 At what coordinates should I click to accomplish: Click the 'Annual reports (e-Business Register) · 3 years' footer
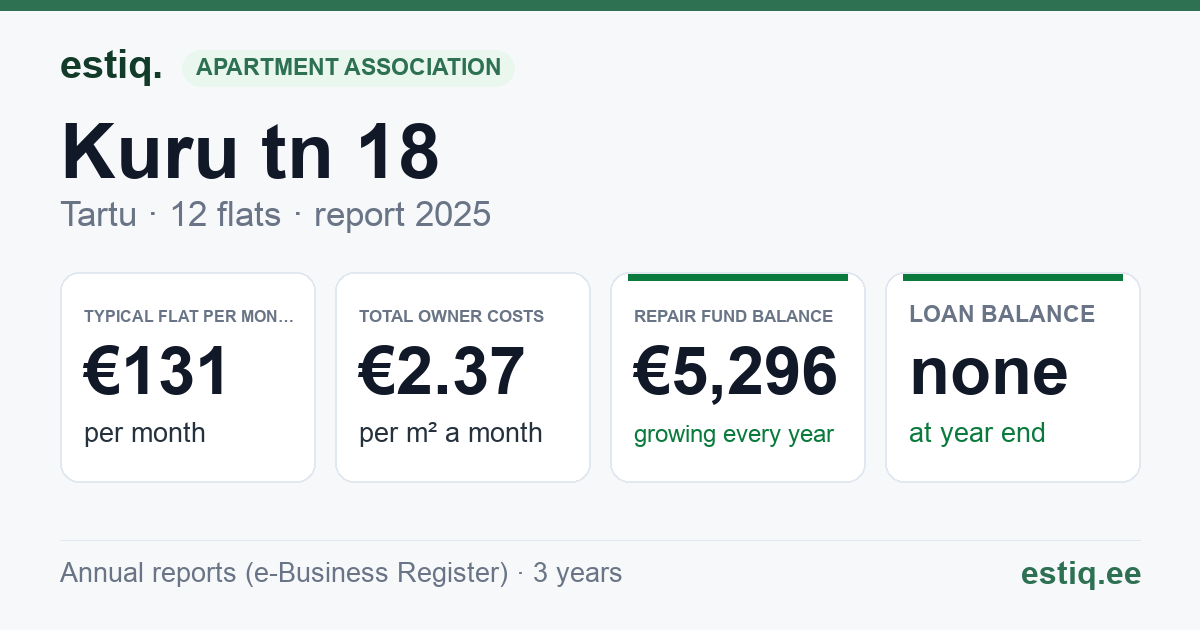[341, 573]
